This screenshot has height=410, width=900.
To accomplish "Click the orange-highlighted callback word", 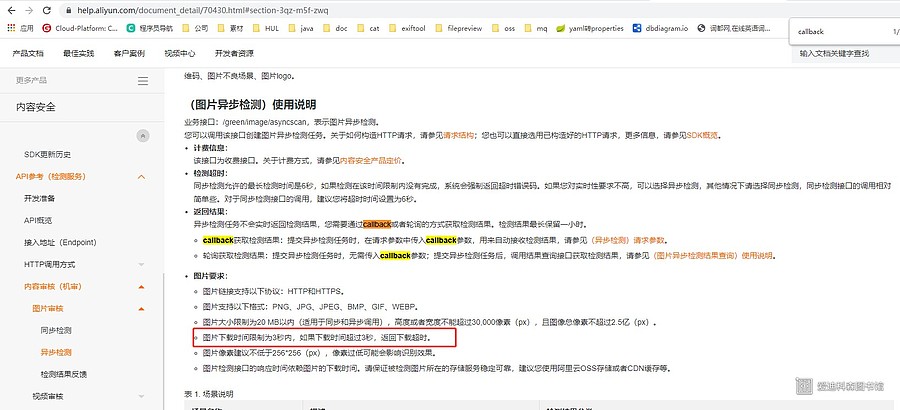I will pyautogui.click(x=377, y=224).
